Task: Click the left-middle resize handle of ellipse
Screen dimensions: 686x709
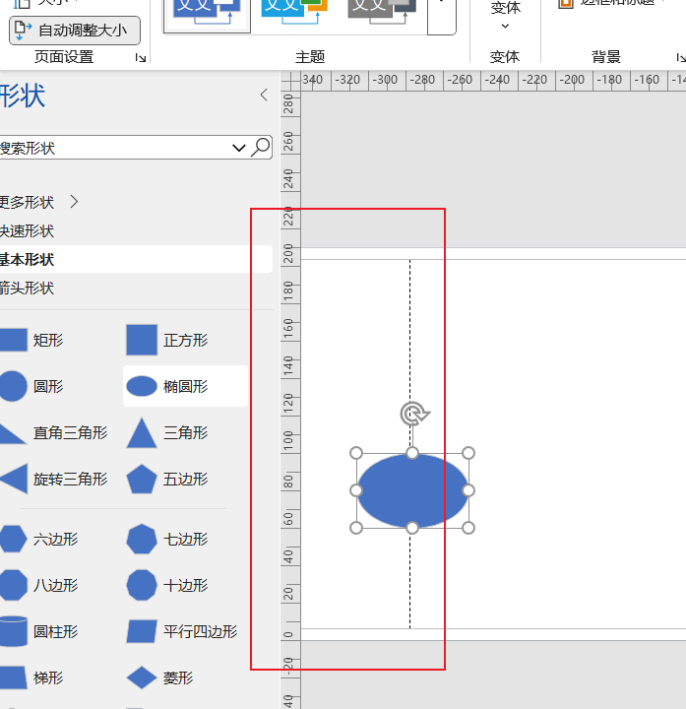Action: 356,491
